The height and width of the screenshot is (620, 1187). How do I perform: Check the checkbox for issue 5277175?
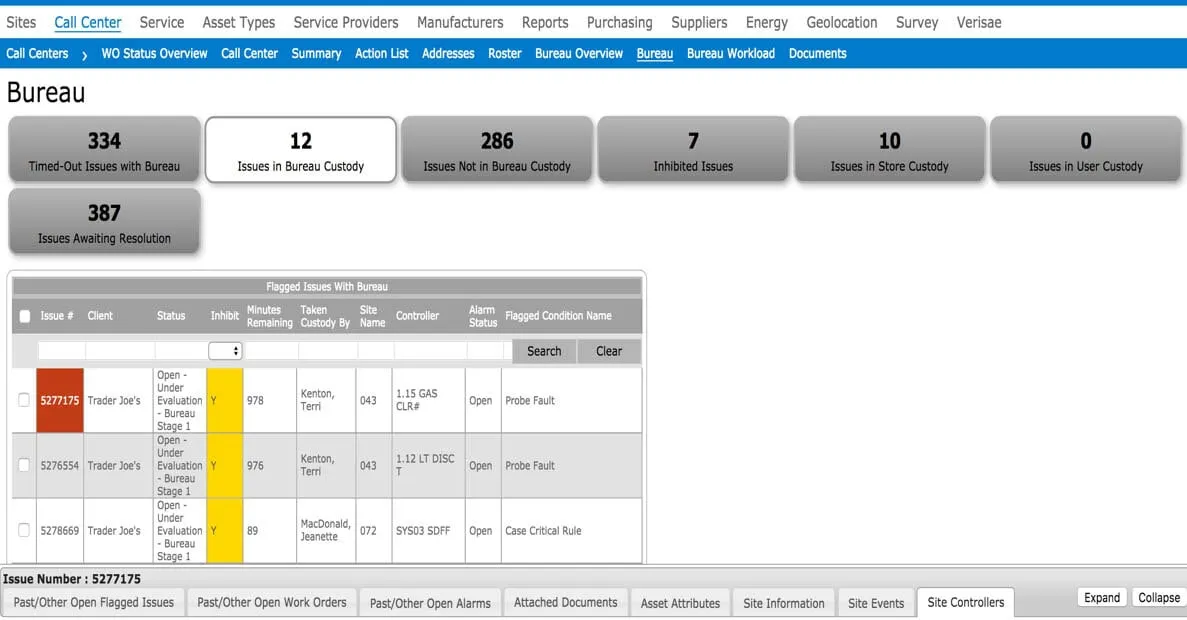24,399
